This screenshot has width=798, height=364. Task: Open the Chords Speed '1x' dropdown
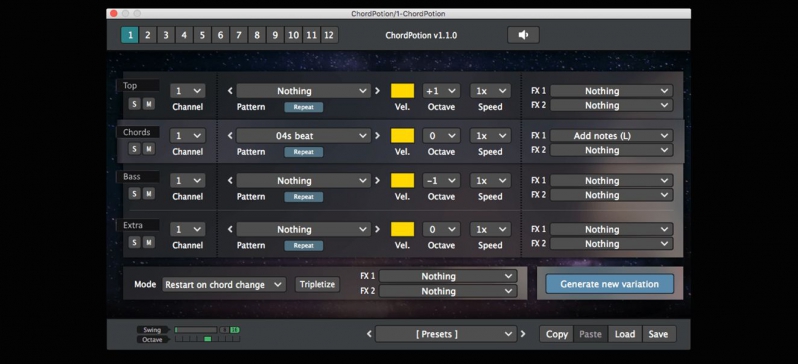tap(490, 135)
